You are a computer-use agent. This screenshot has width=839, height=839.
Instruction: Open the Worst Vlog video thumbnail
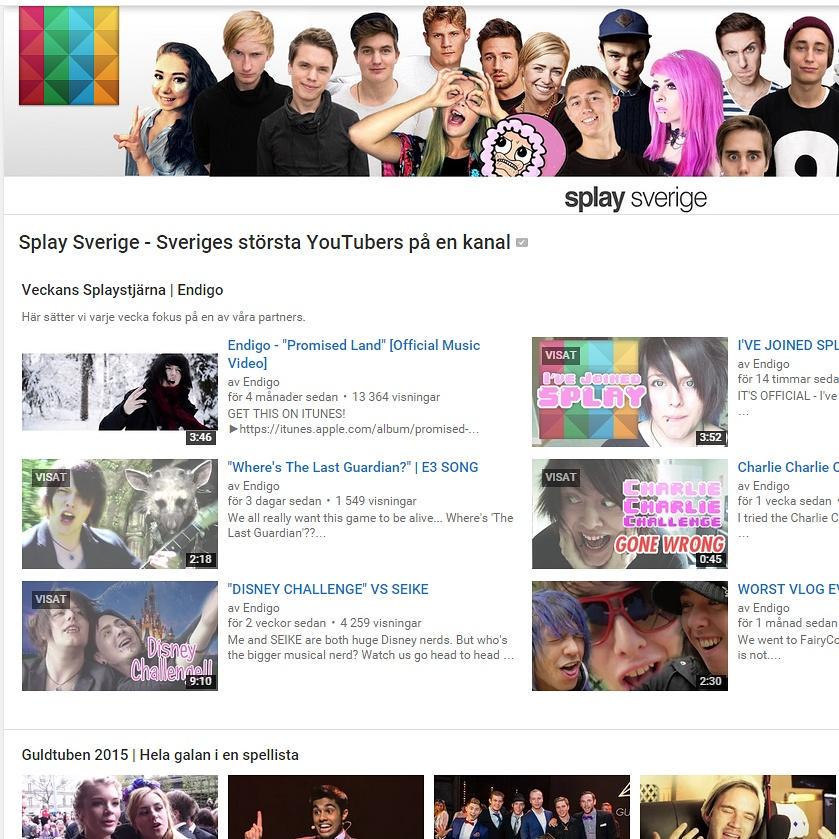pos(630,636)
